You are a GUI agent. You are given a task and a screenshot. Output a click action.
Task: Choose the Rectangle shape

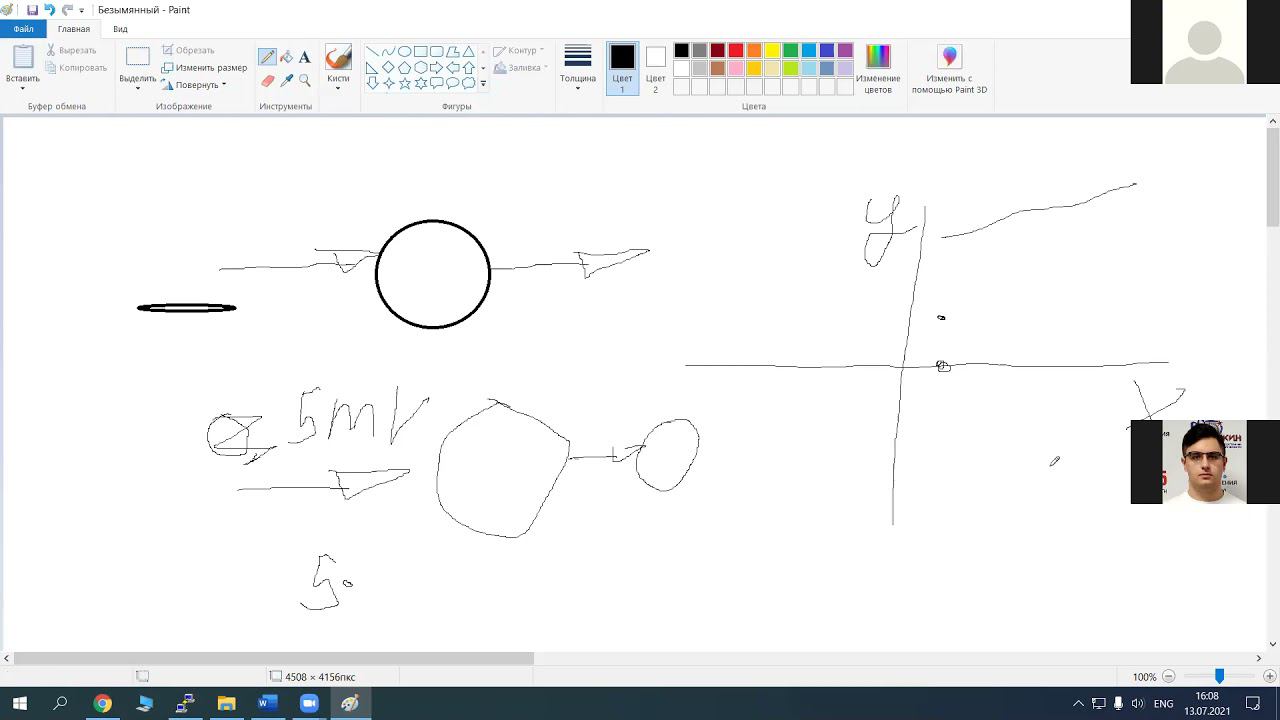[420, 52]
